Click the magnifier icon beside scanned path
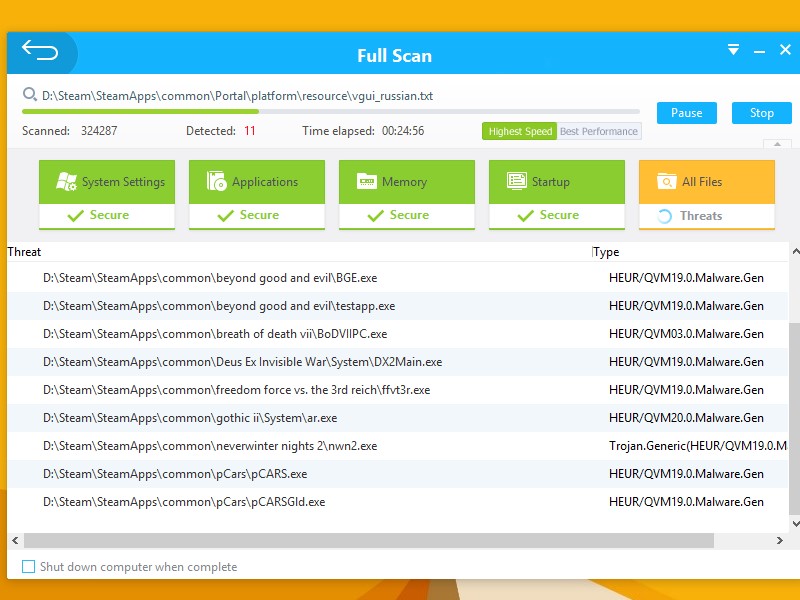Image resolution: width=800 pixels, height=600 pixels. pos(30,94)
